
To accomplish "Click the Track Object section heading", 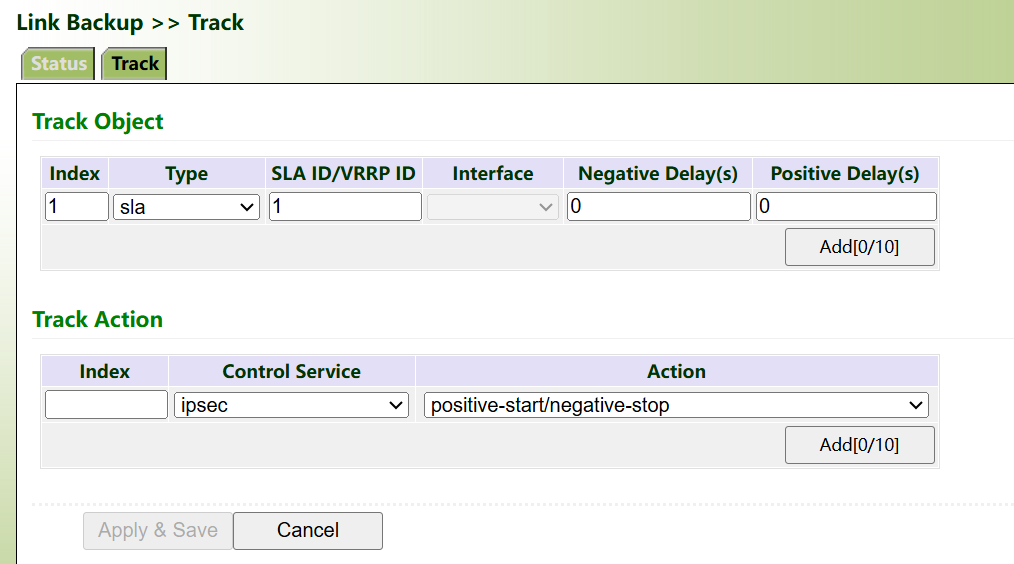I will 98,122.
